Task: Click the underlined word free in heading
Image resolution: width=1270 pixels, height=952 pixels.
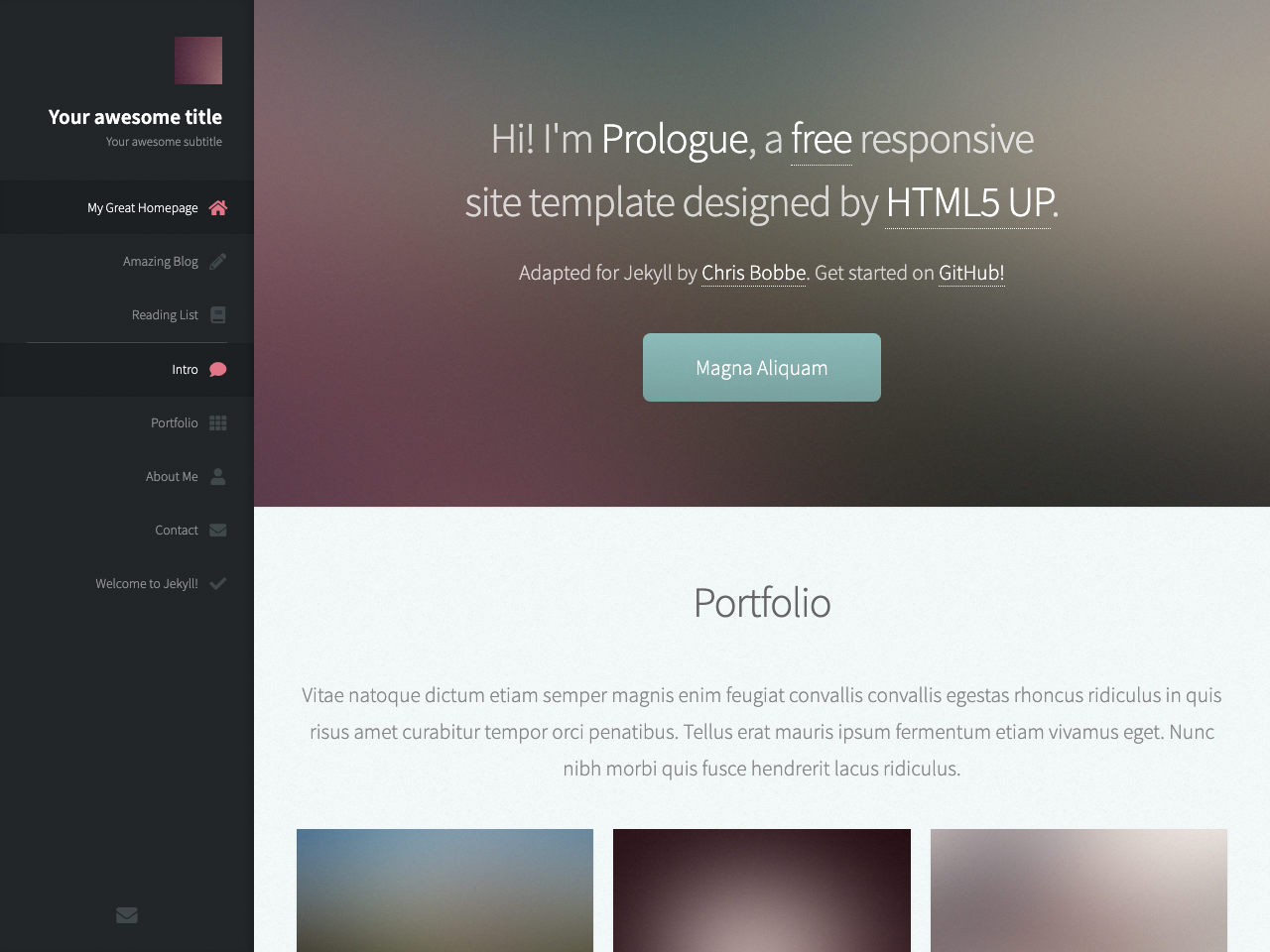Action: (x=822, y=139)
